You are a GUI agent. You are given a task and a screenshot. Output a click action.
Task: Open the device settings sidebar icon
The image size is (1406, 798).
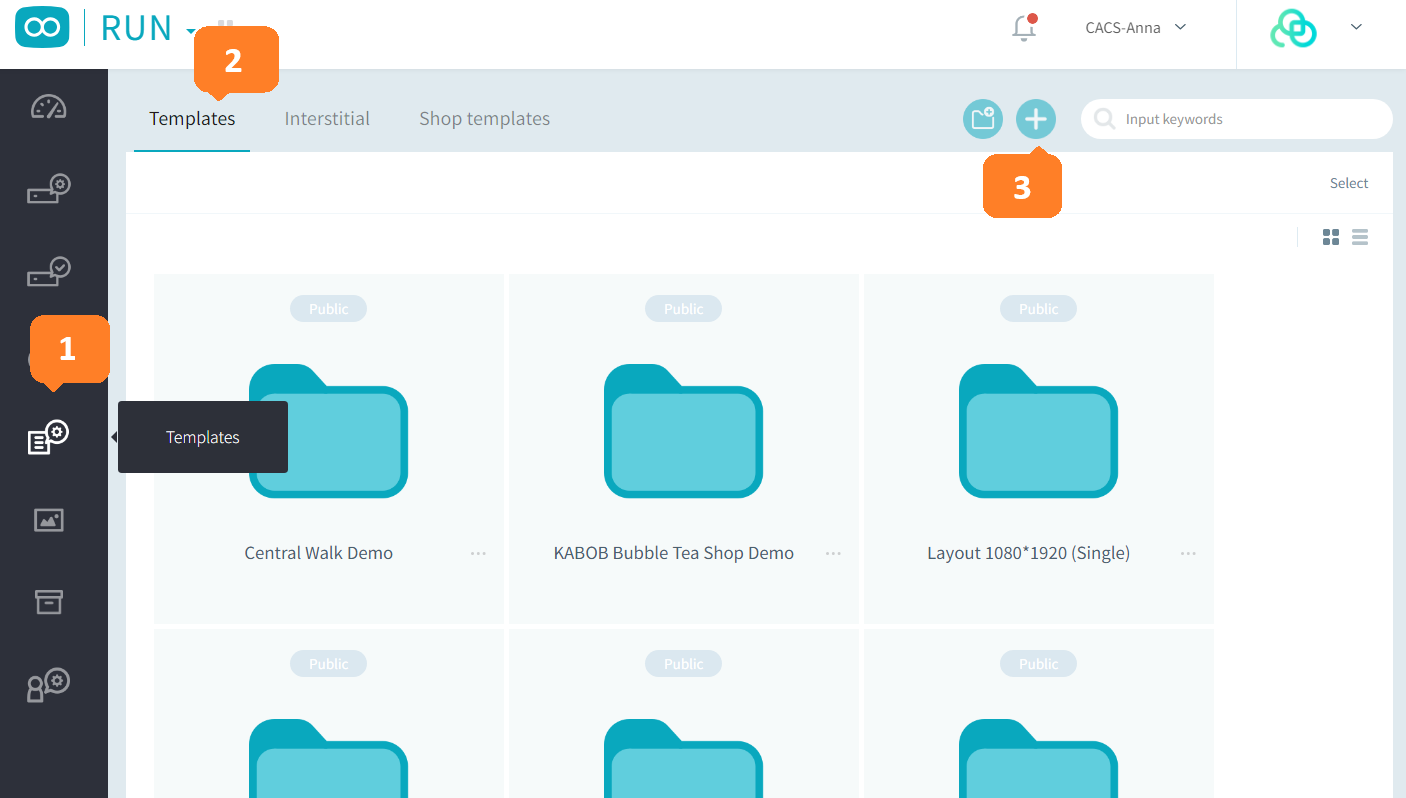pyautogui.click(x=48, y=189)
